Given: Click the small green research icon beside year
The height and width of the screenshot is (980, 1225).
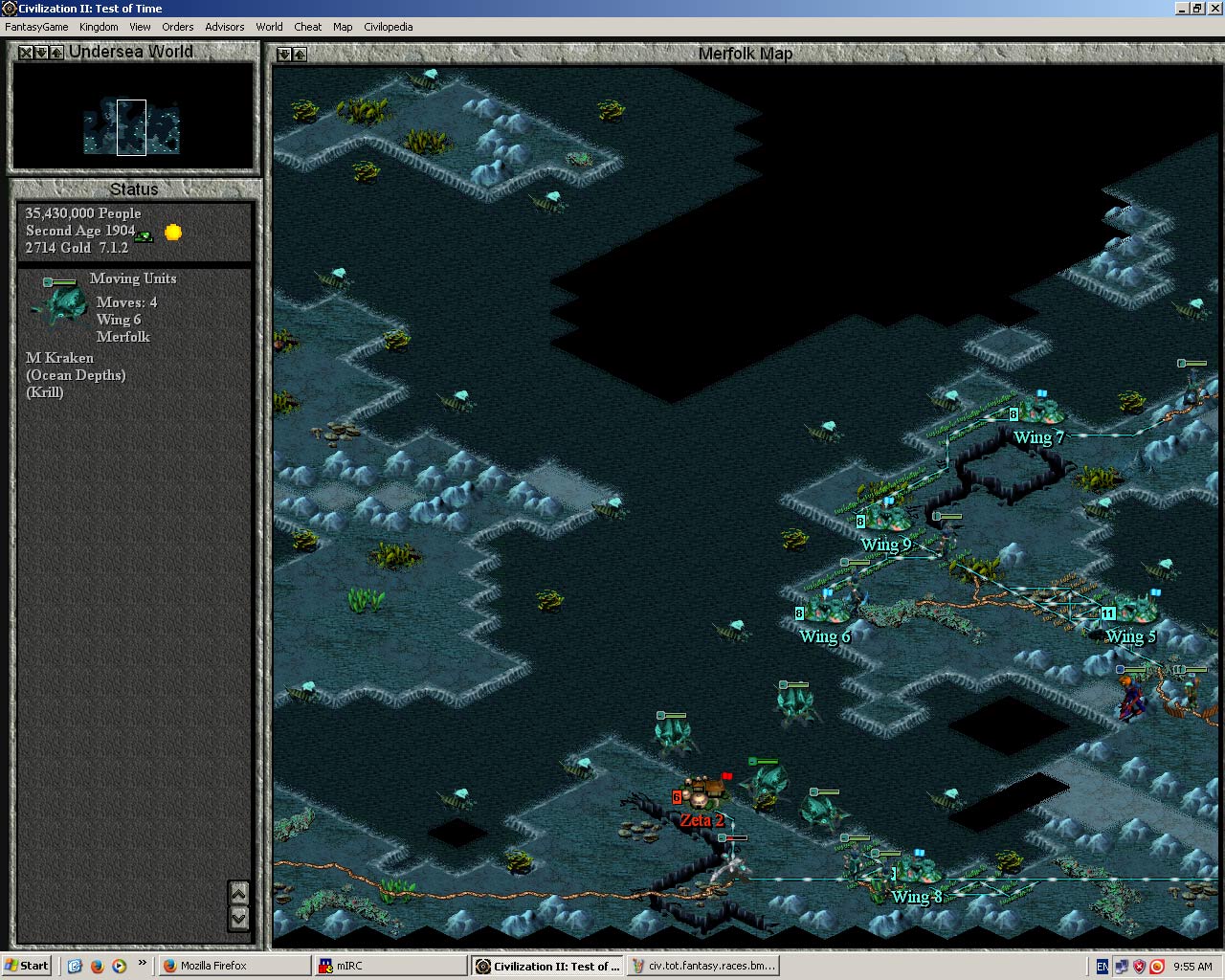Looking at the screenshot, I should 144,235.
